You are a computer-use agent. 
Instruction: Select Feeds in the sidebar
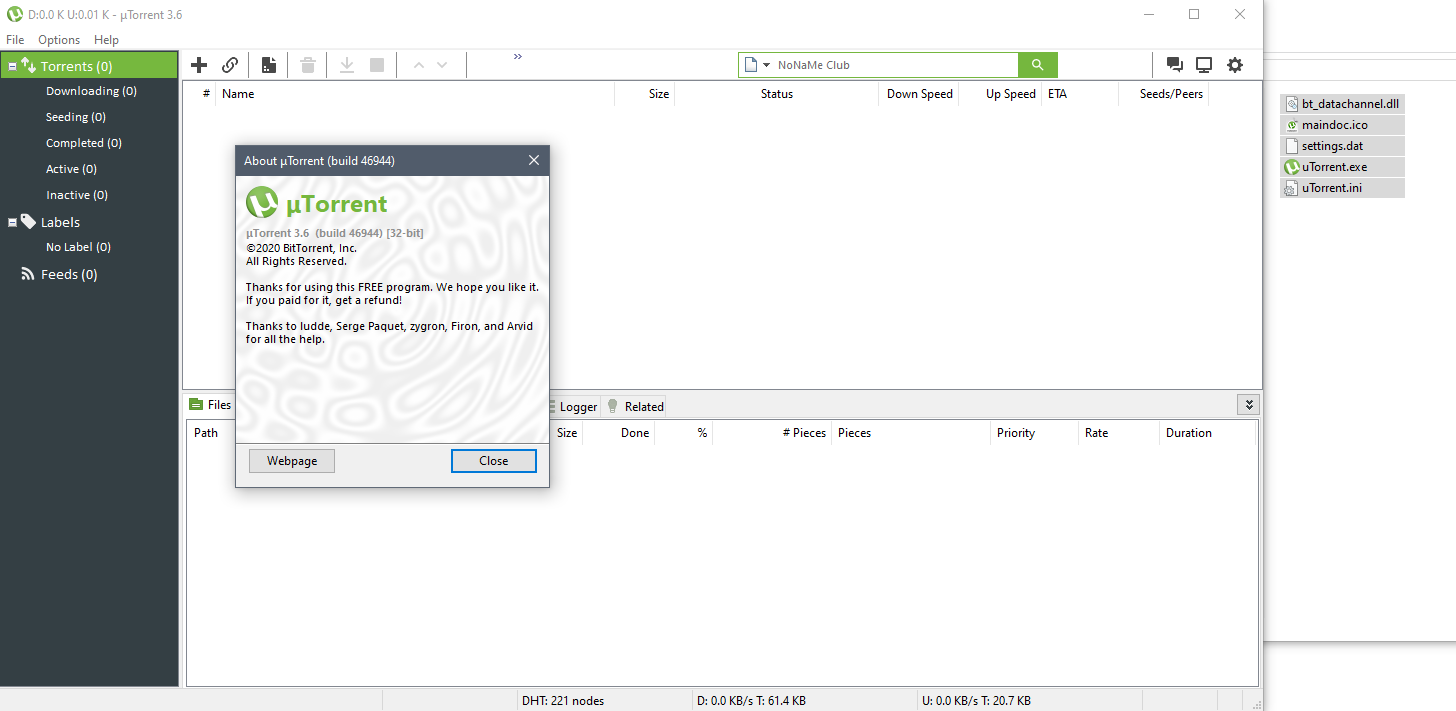coord(68,274)
